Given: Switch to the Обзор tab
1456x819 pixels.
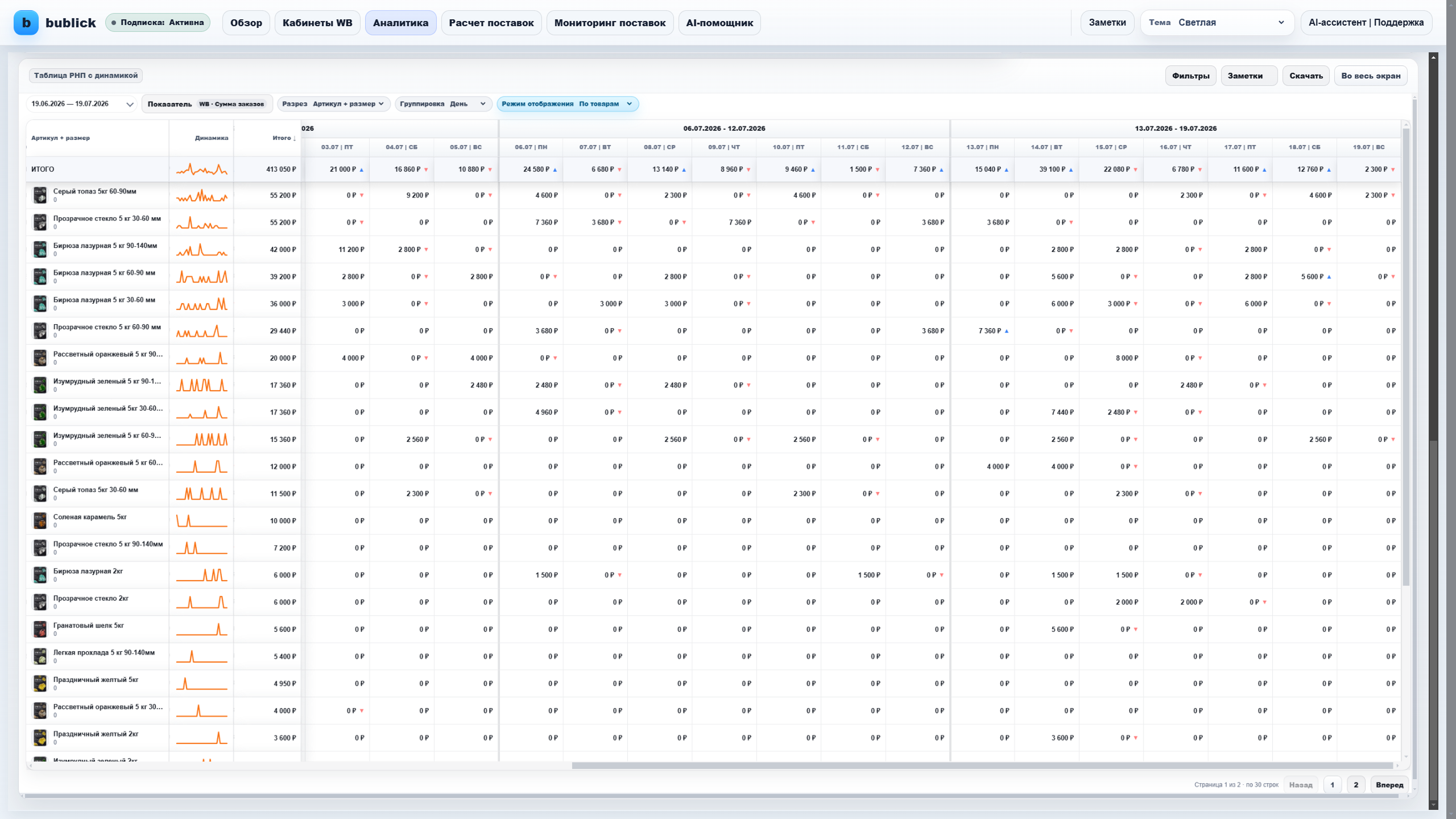Looking at the screenshot, I should pyautogui.click(x=246, y=23).
